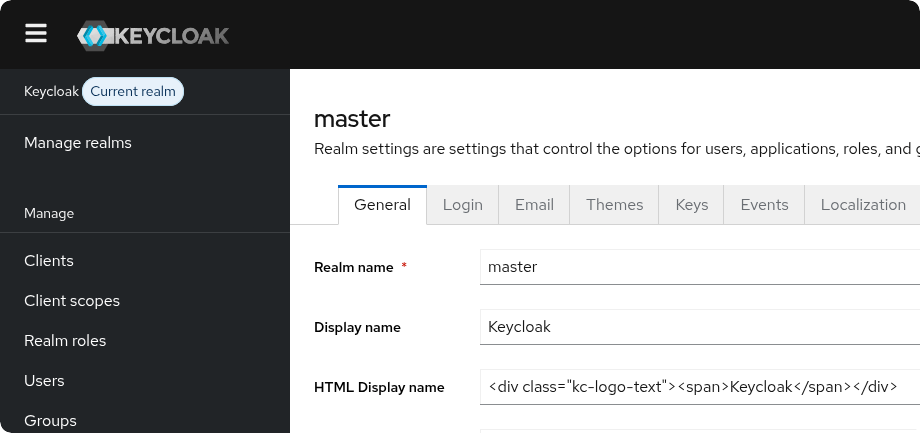Select the General tab

point(382,205)
